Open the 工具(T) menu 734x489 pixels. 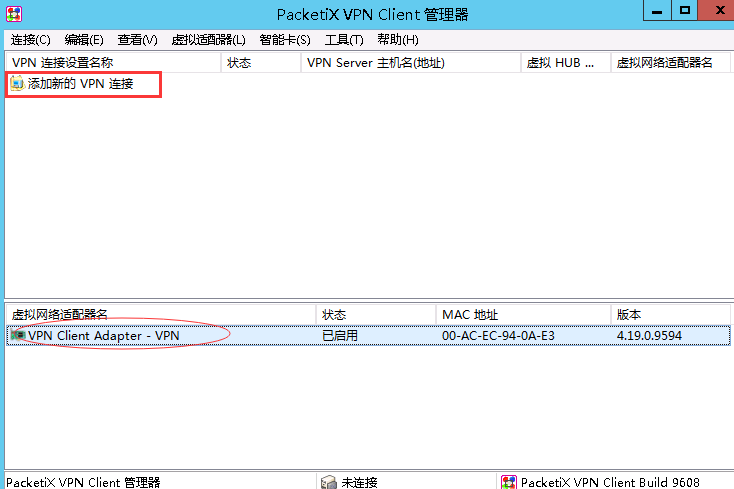(344, 40)
